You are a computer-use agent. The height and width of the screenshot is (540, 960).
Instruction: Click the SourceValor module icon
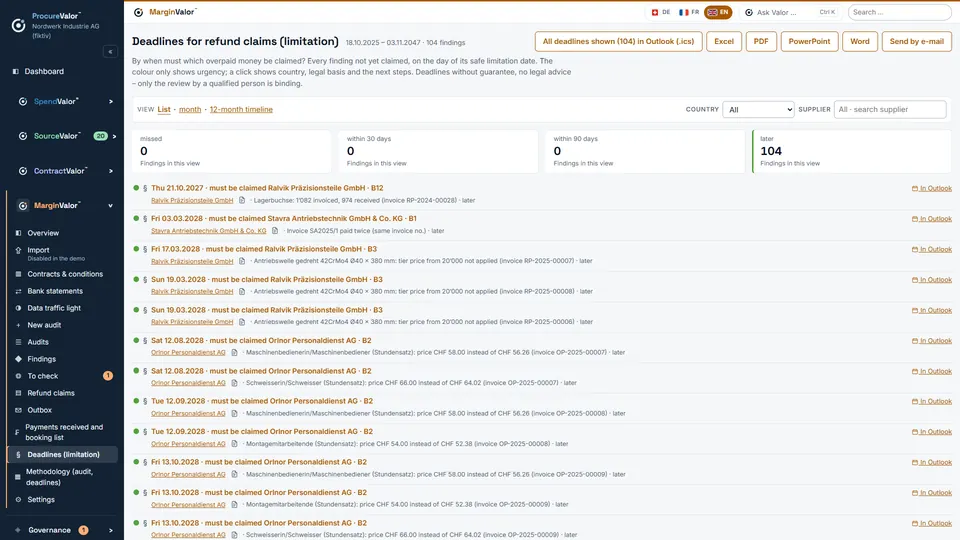coord(23,136)
